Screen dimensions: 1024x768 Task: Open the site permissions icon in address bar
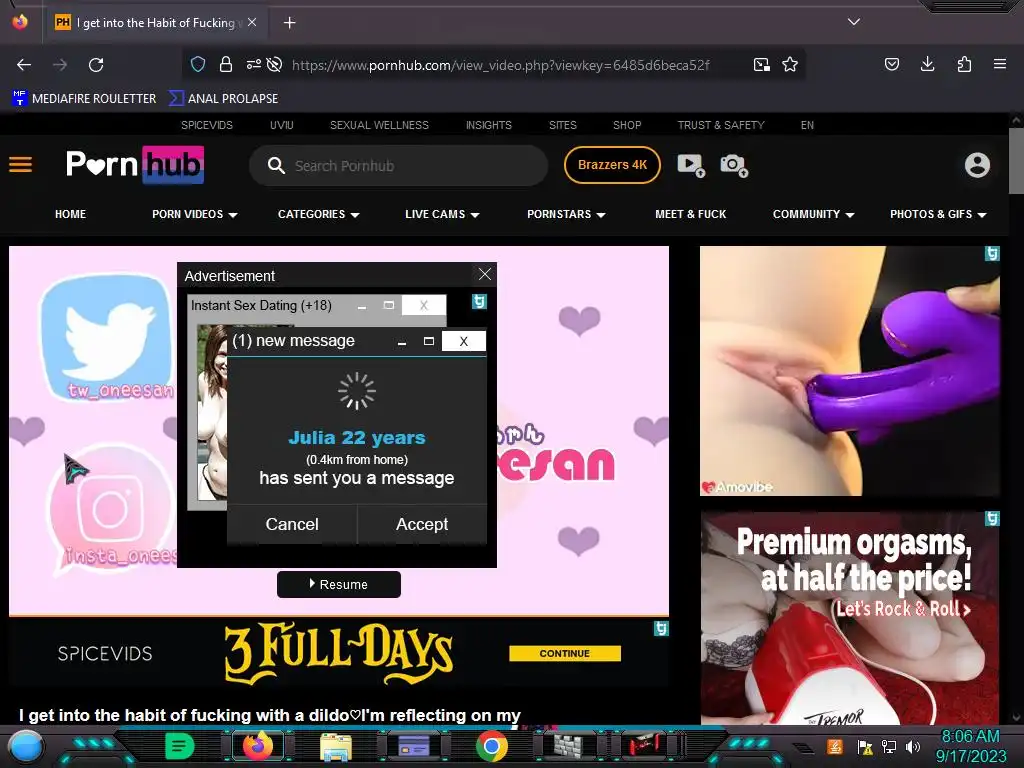253,64
